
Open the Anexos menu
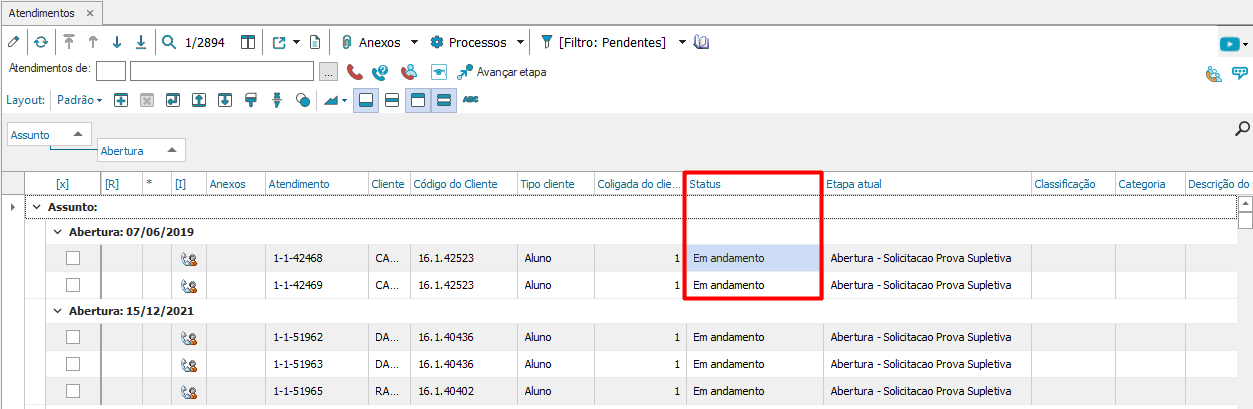click(379, 42)
